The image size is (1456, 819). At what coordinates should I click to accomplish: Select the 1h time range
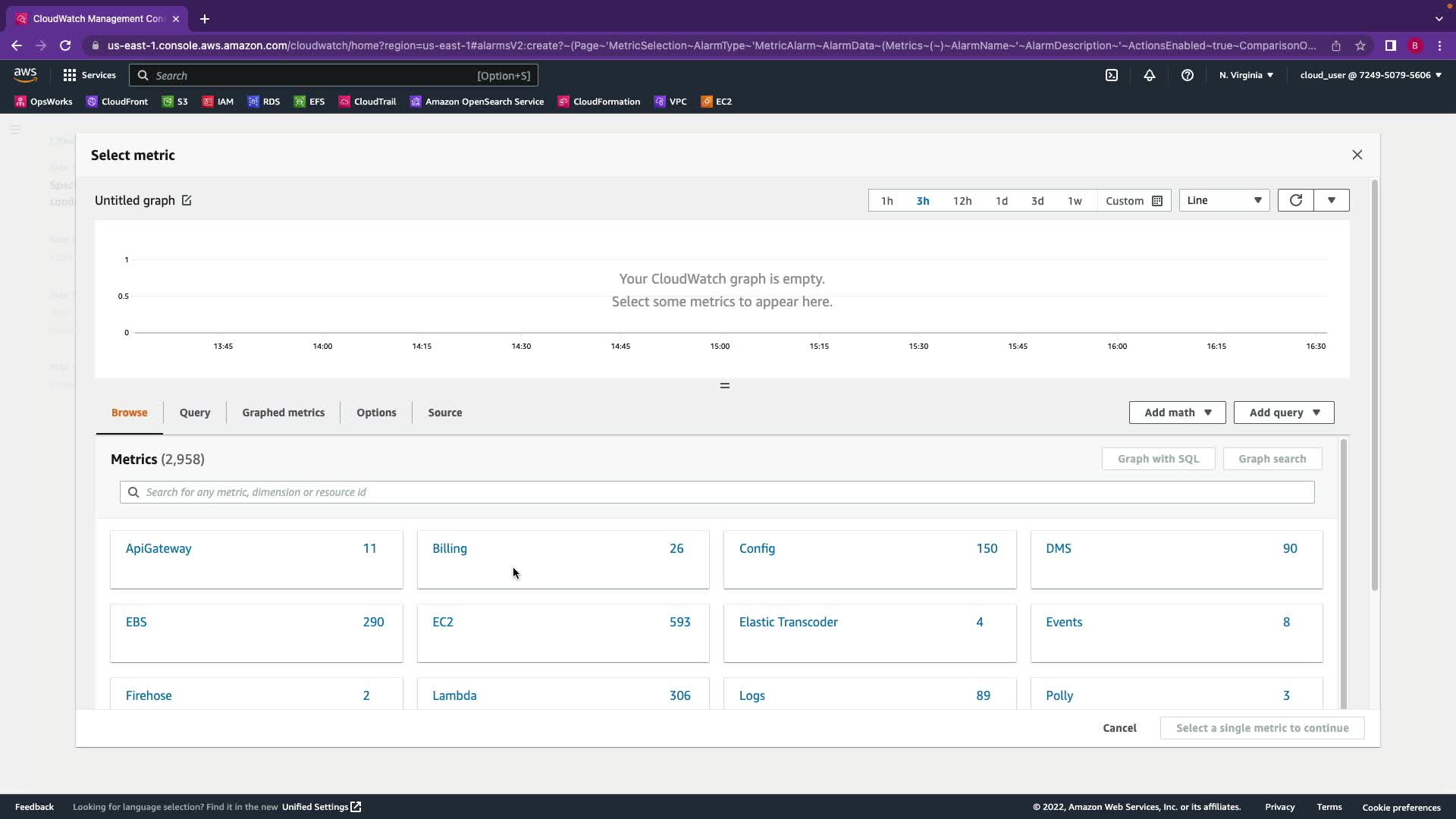(x=886, y=201)
